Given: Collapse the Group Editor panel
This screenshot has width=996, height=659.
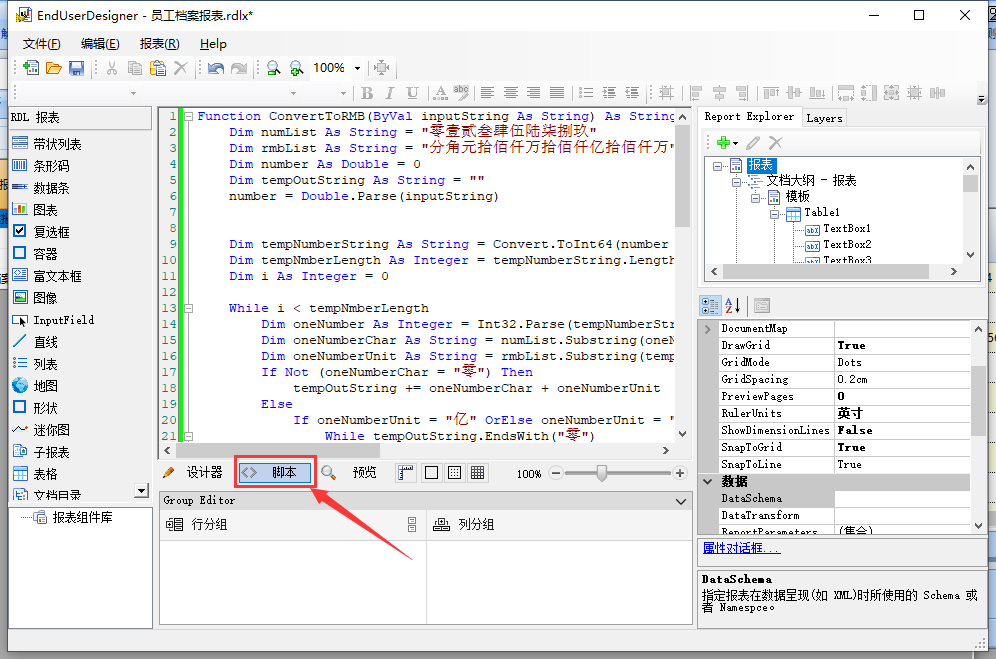Looking at the screenshot, I should 681,501.
